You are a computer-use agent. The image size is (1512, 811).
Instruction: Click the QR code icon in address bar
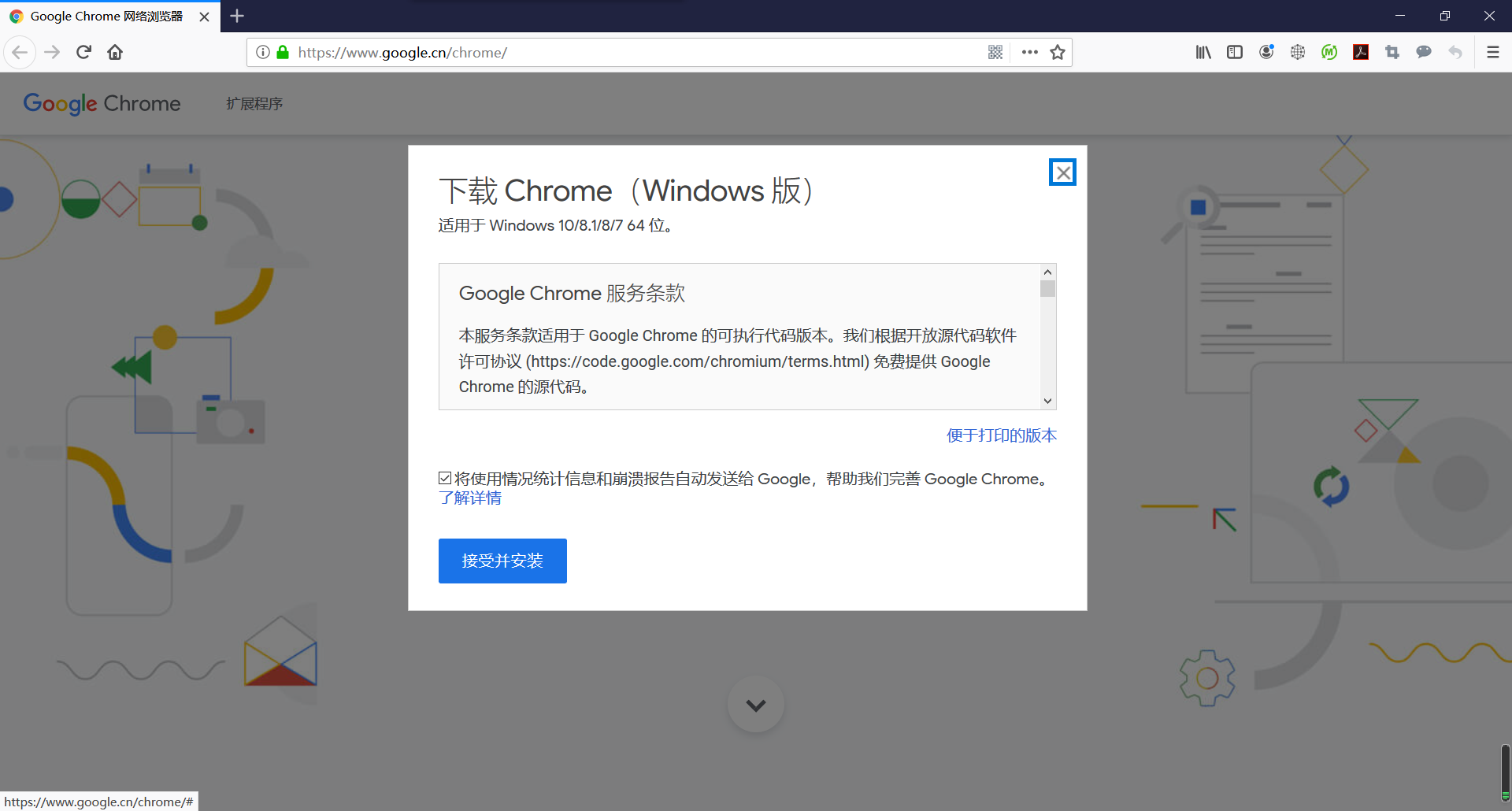995,52
